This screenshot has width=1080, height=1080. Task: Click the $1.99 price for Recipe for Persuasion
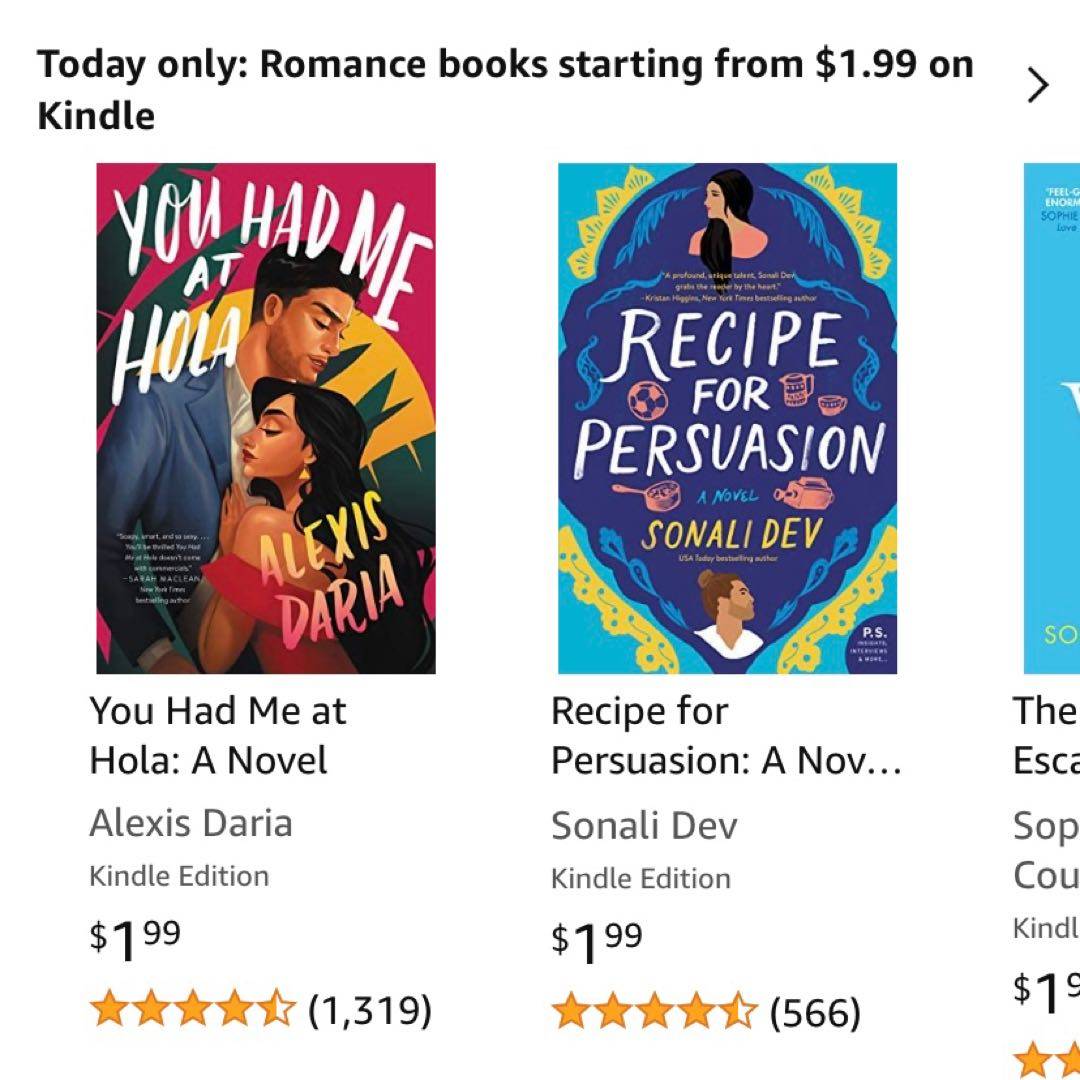597,940
